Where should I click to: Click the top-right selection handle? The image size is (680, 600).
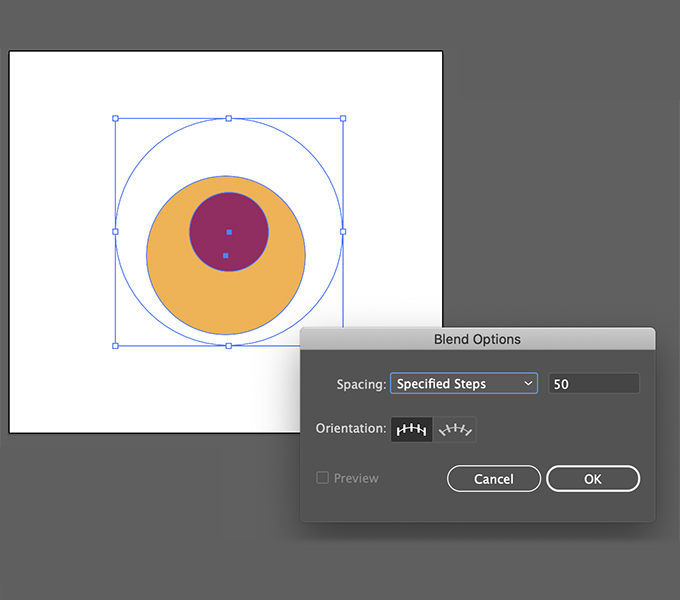(343, 118)
